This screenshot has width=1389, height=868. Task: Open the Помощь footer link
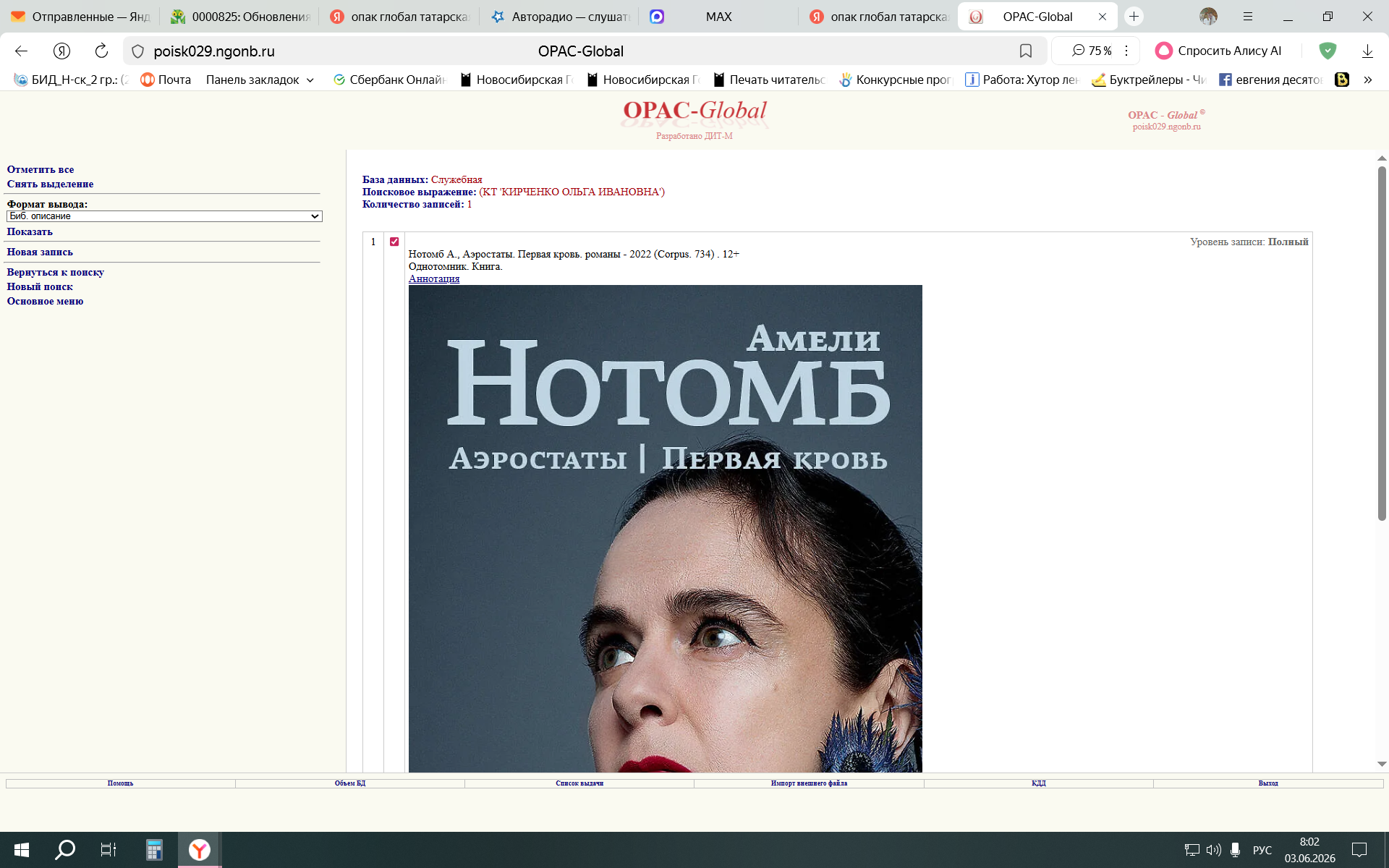pos(120,783)
